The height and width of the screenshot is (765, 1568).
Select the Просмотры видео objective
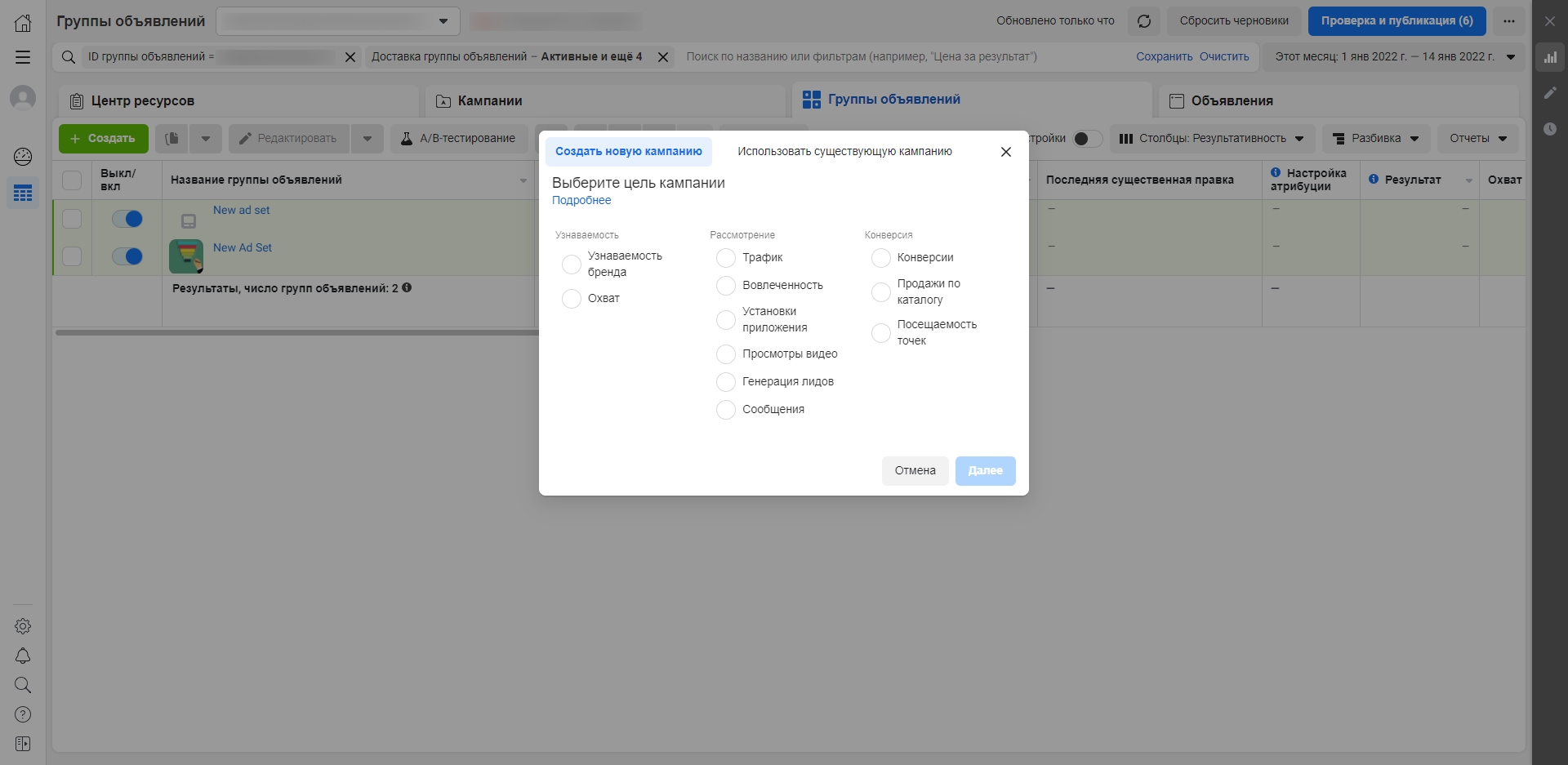click(x=726, y=354)
